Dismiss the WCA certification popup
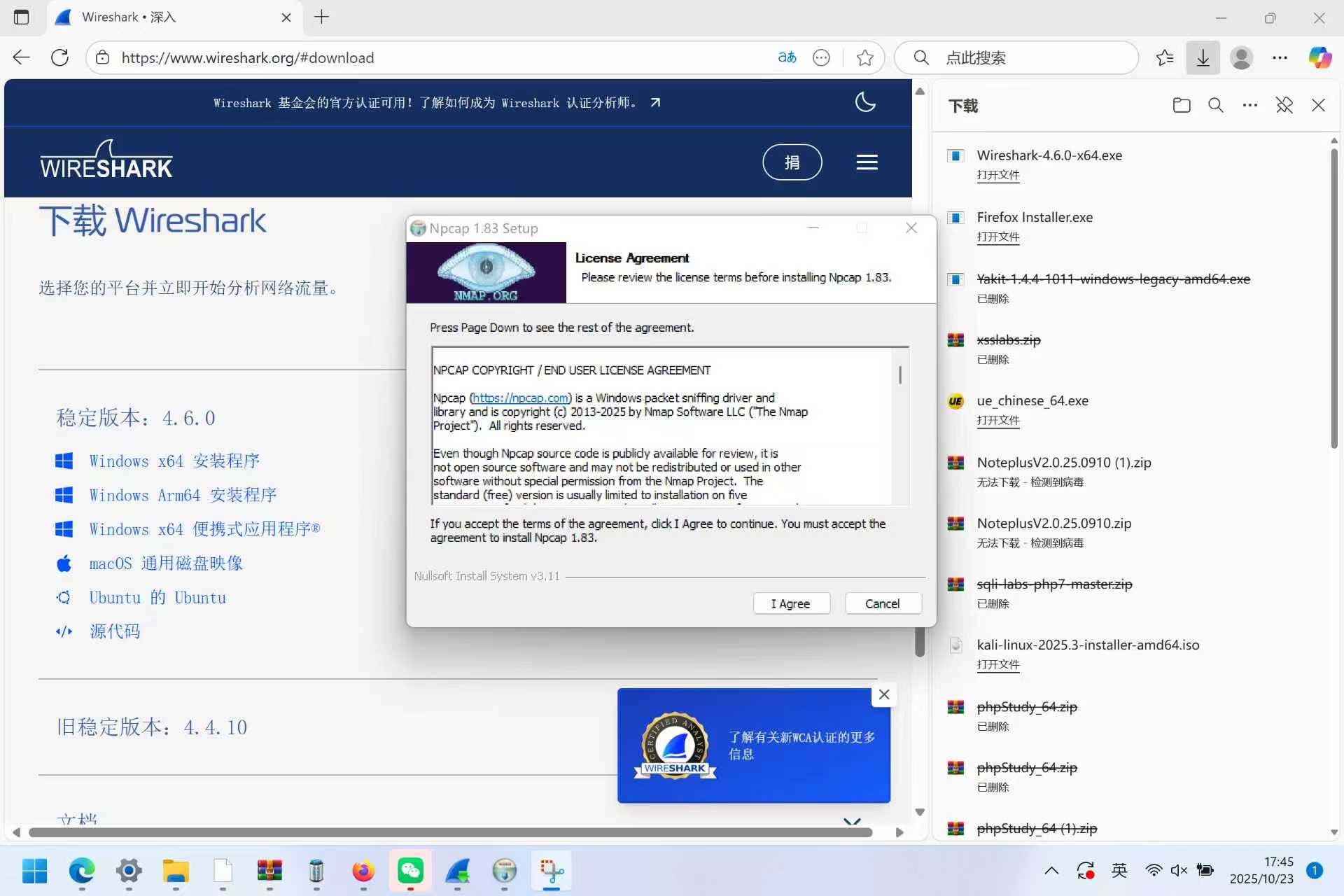 tap(884, 694)
